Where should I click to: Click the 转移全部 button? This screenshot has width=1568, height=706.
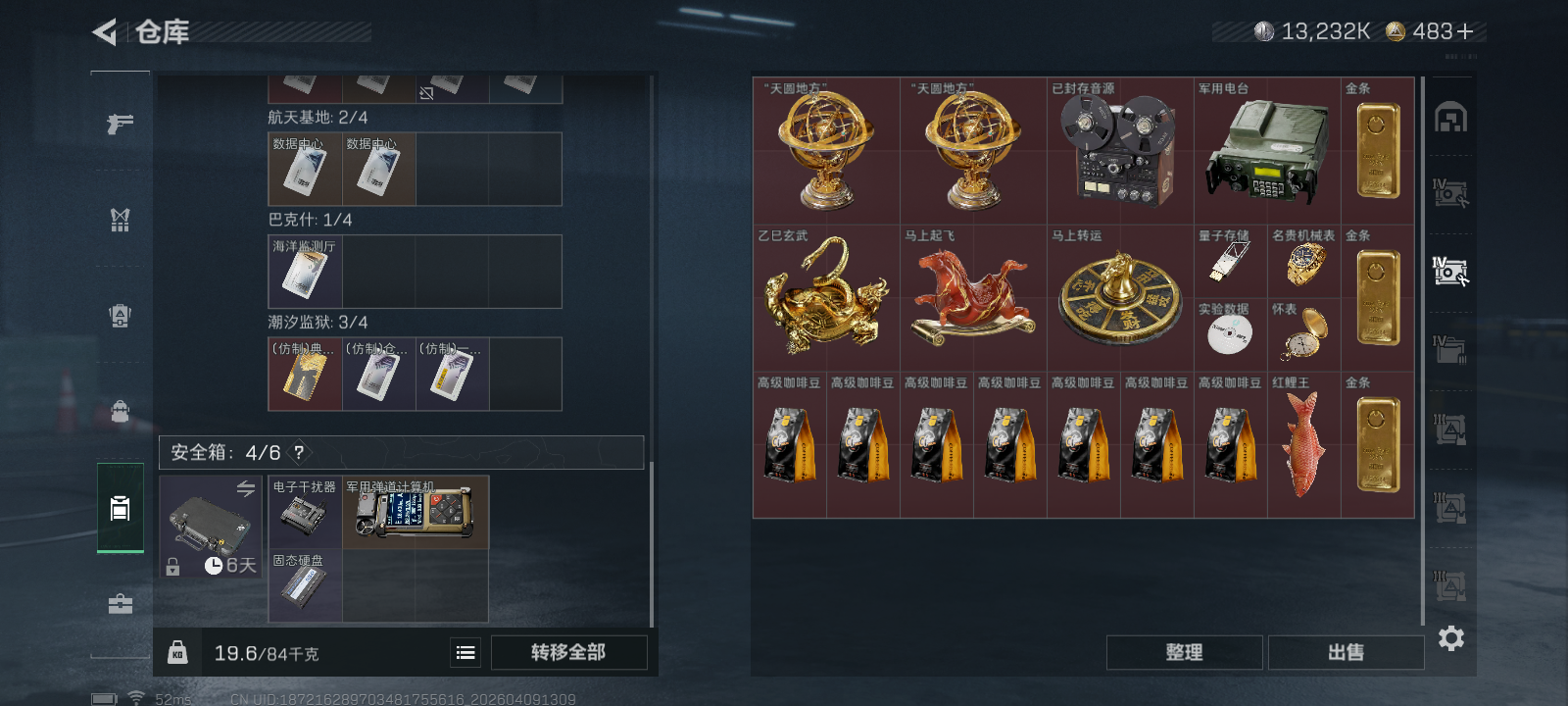(x=568, y=652)
